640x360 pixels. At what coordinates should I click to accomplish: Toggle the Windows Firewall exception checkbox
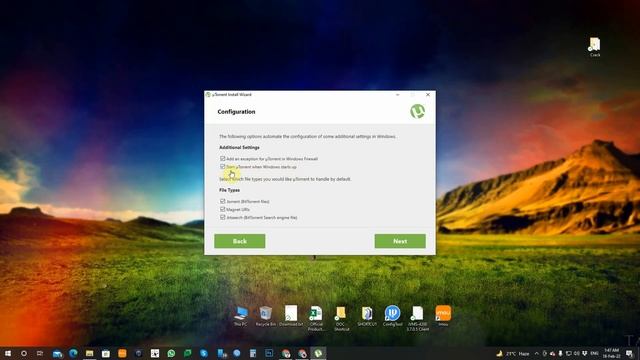(x=222, y=158)
